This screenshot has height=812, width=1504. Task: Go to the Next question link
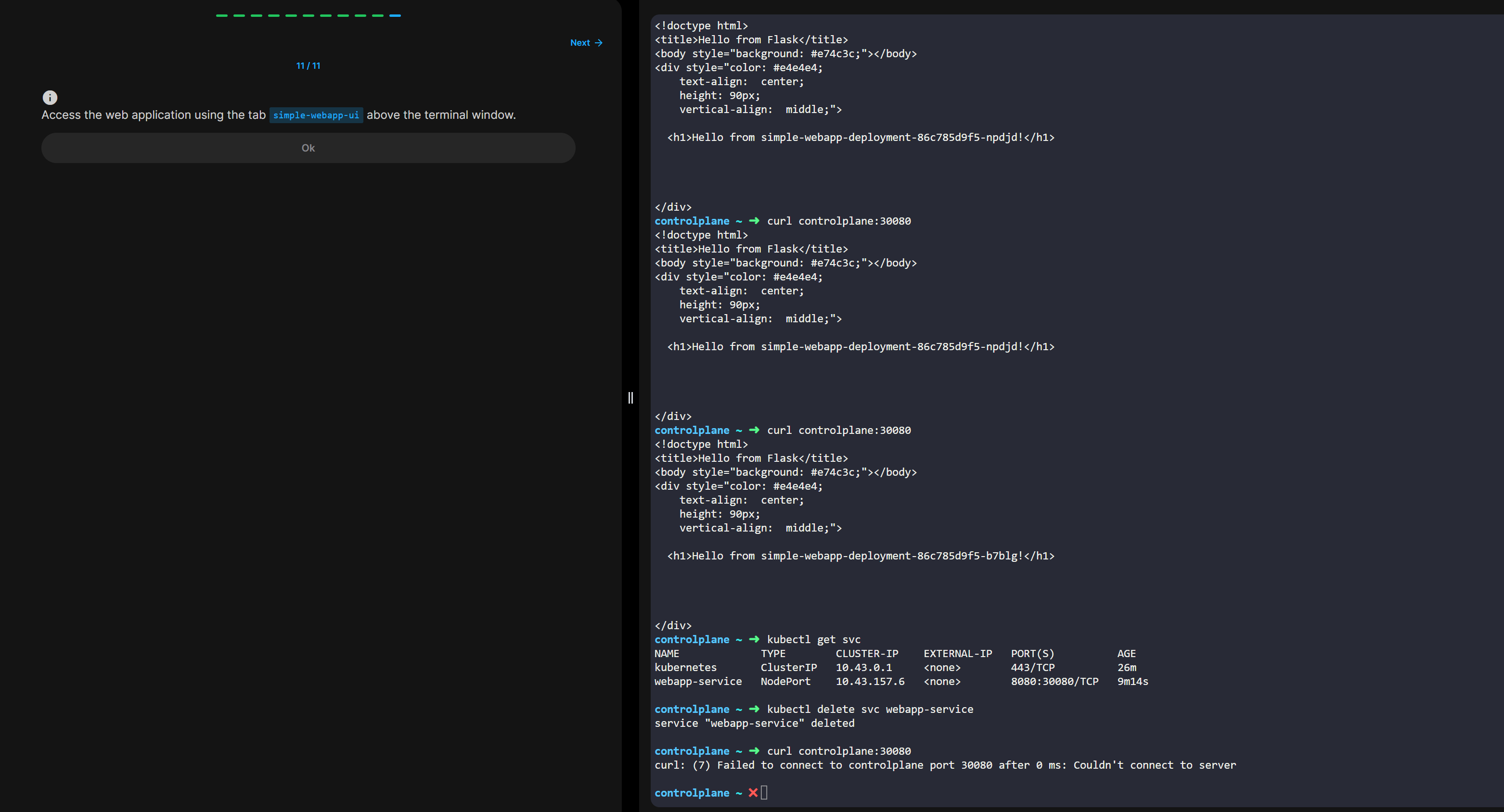[x=580, y=43]
